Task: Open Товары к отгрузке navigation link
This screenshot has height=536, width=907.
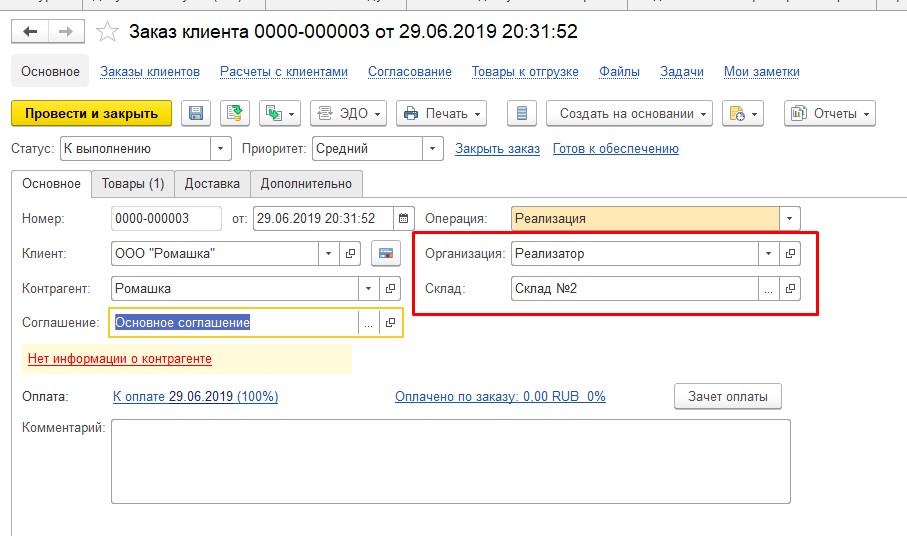Action: click(x=525, y=72)
